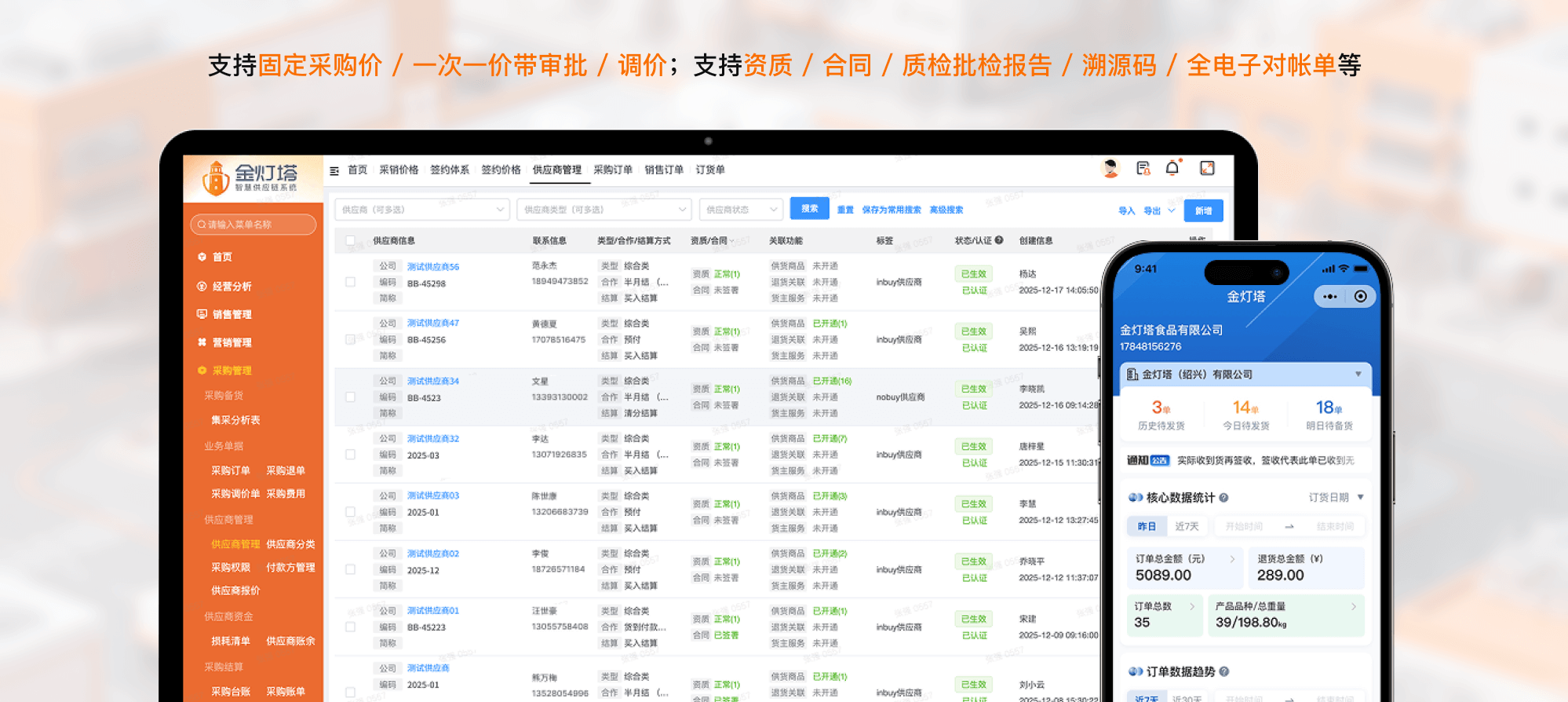Open the 供应商类型(可多选) dropdown
The image size is (1568, 702).
pos(603,210)
